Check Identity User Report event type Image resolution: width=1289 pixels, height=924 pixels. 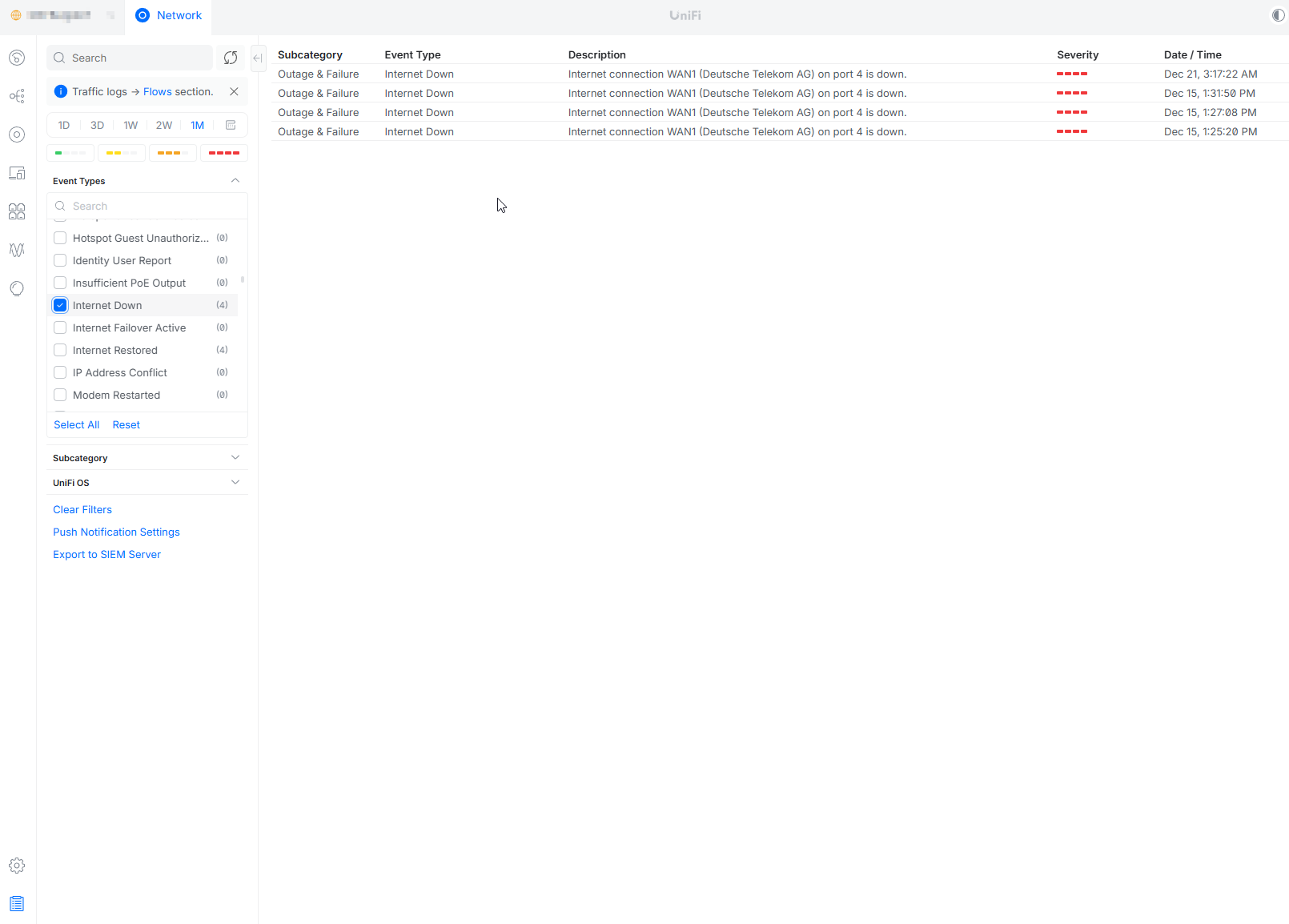[x=60, y=260]
